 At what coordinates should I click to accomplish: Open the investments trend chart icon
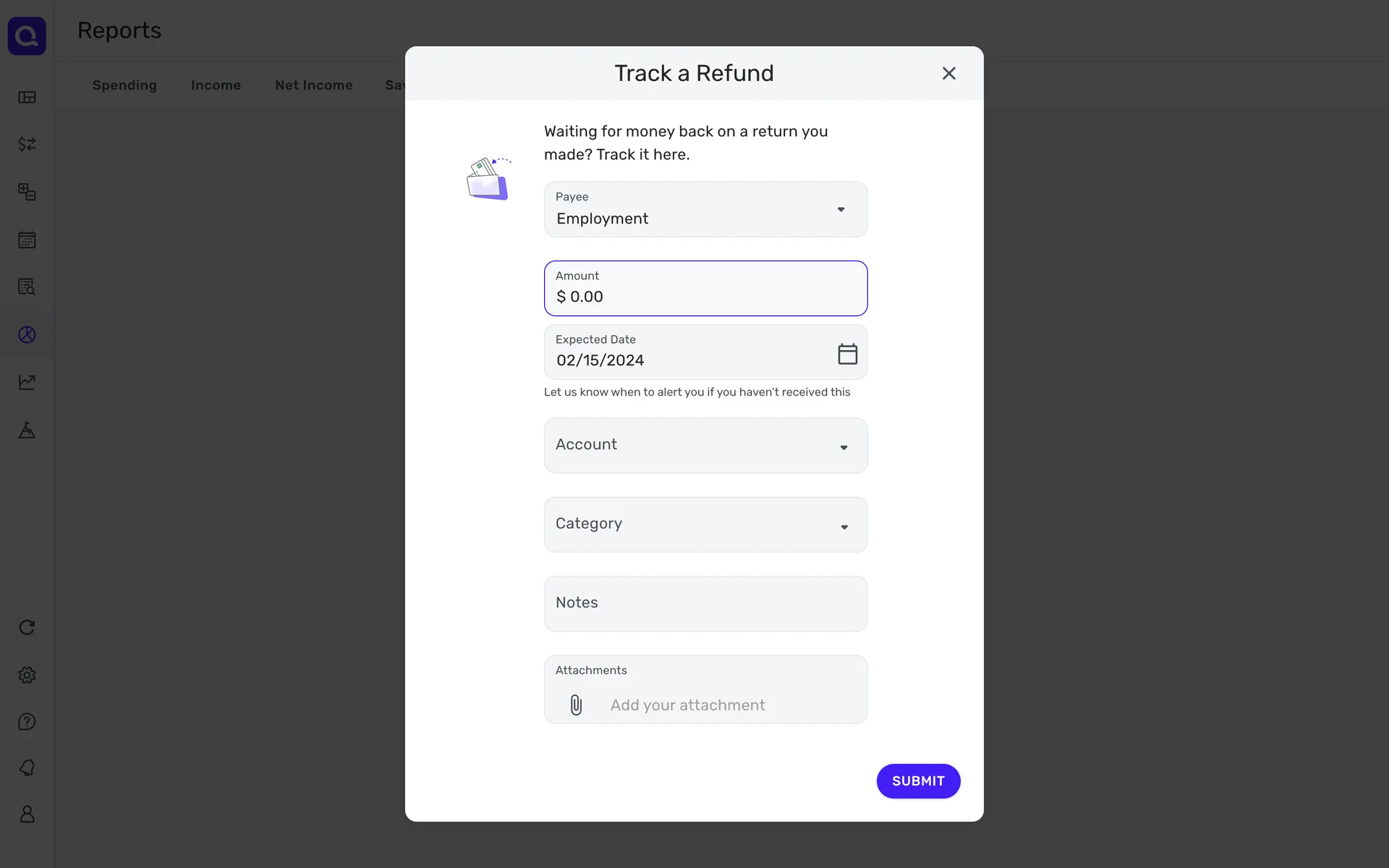point(27,382)
